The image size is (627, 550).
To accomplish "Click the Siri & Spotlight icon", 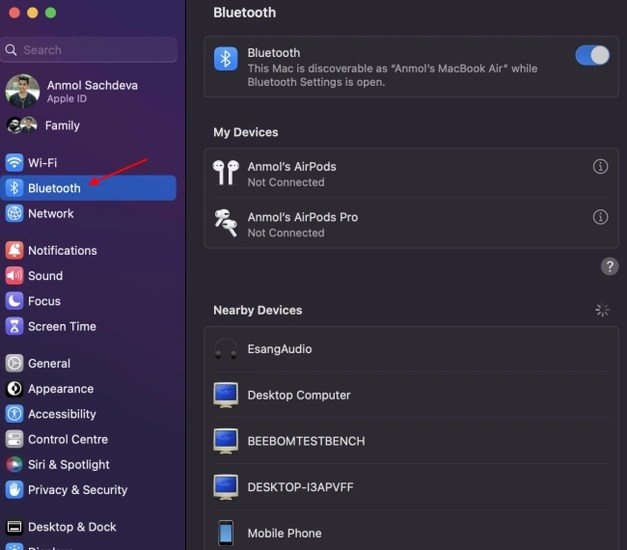I will pyautogui.click(x=14, y=464).
